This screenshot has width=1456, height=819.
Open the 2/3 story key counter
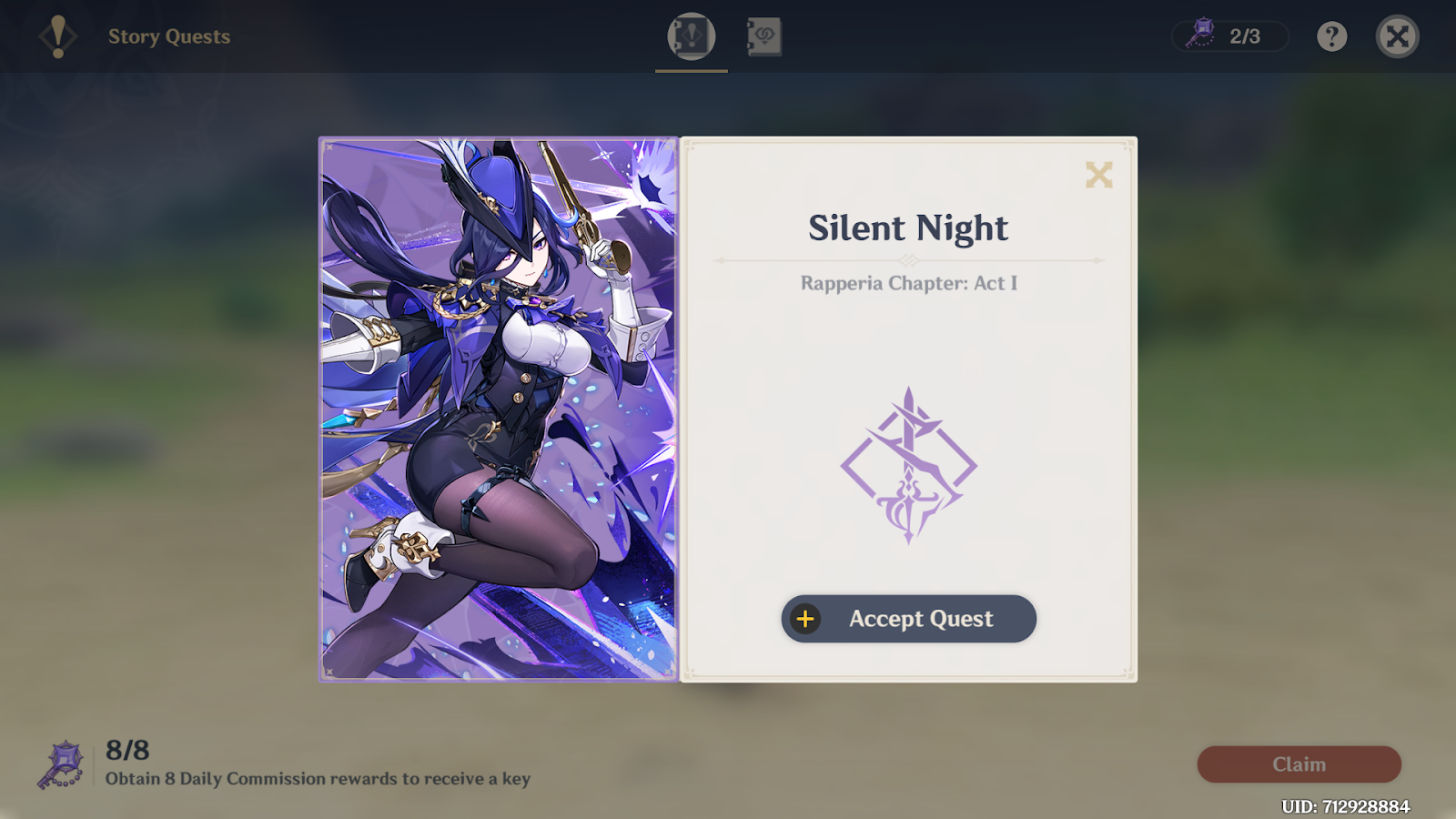pyautogui.click(x=1230, y=36)
